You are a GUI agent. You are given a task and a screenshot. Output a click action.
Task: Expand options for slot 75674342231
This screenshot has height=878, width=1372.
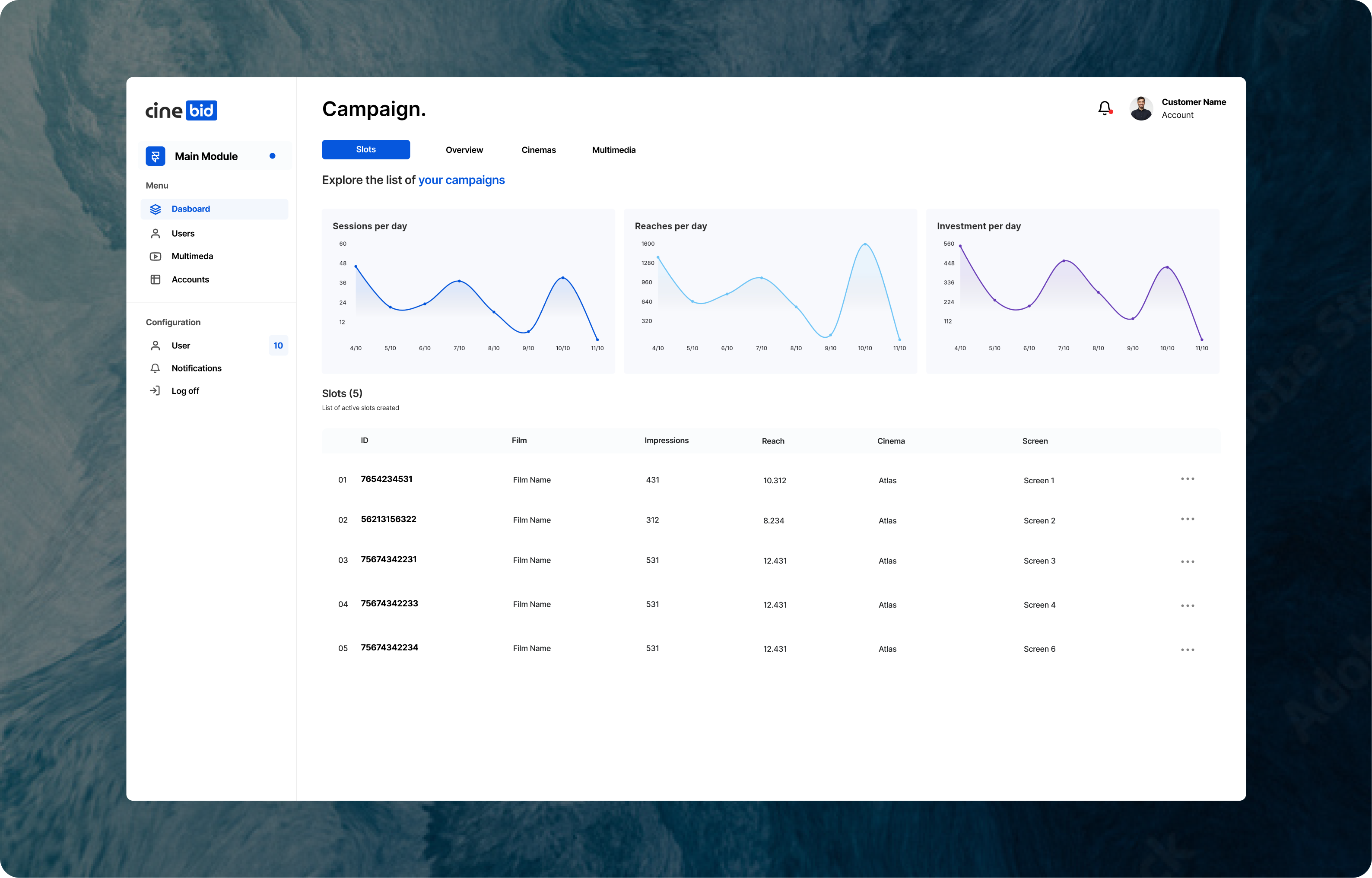tap(1187, 560)
